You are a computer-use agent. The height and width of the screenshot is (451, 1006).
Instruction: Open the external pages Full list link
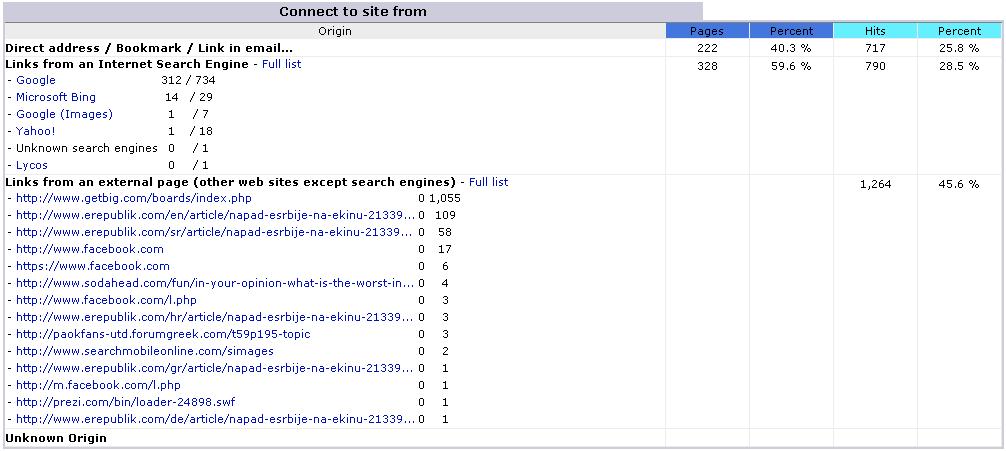488,182
